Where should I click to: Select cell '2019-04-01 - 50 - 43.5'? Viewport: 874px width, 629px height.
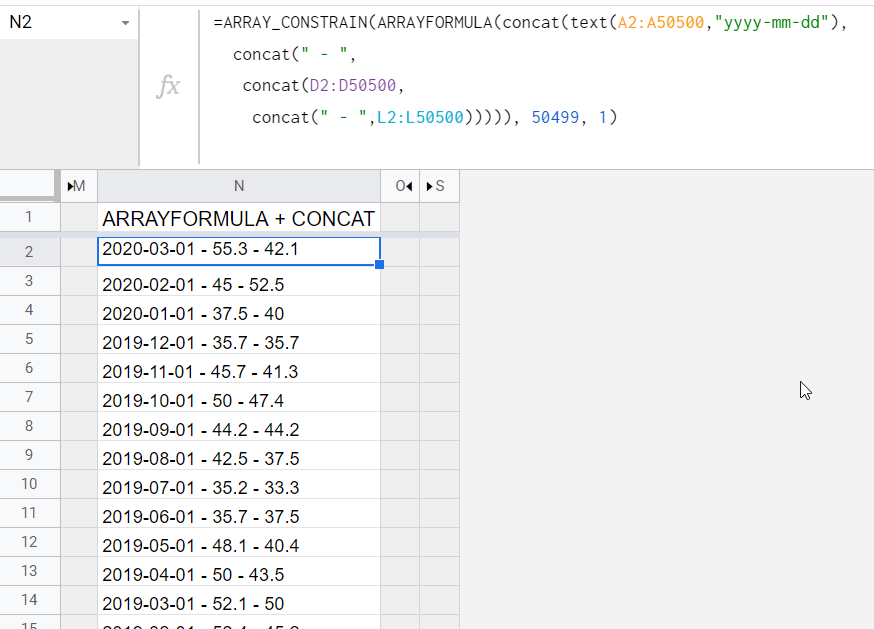239,572
